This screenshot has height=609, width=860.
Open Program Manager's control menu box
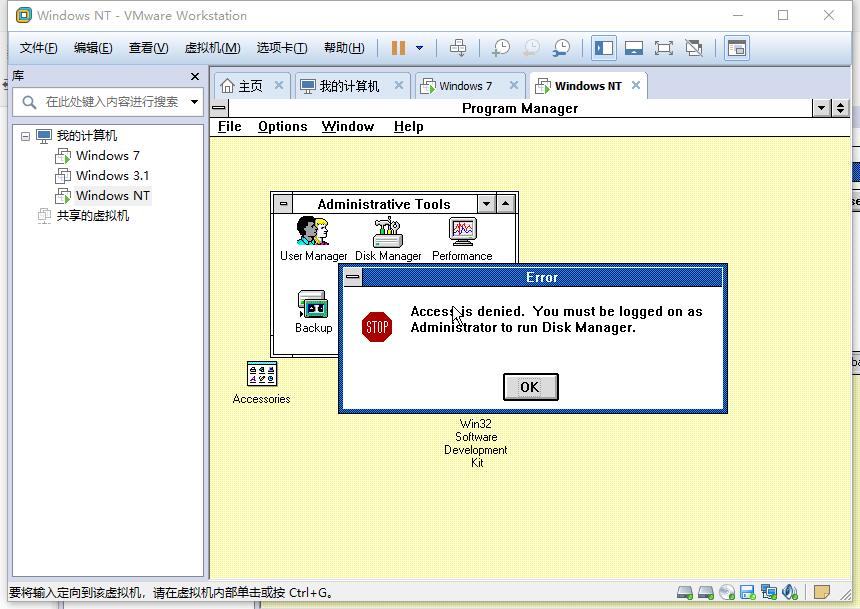[x=219, y=108]
